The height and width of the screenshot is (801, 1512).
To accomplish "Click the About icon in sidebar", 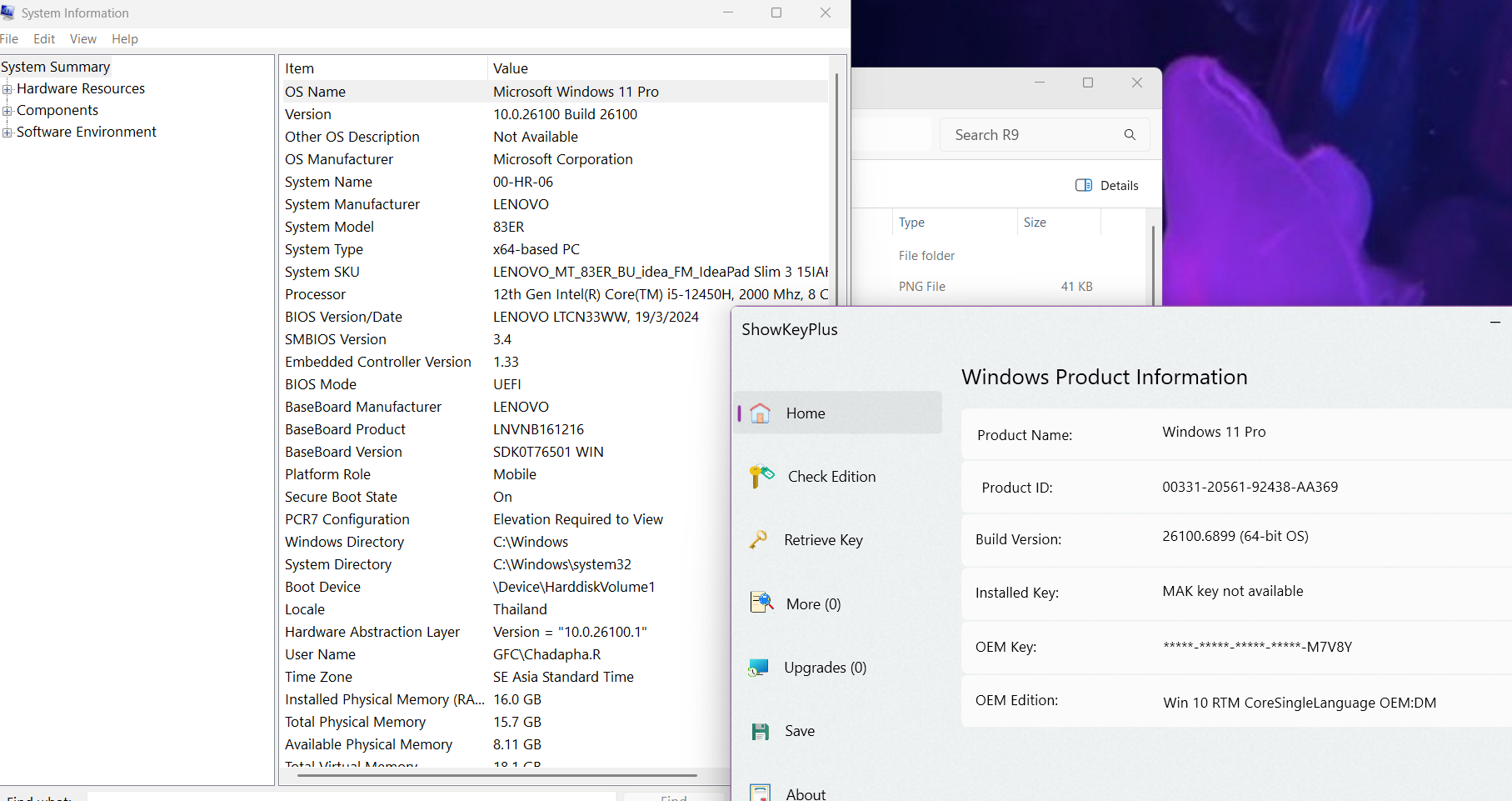I will (x=760, y=793).
